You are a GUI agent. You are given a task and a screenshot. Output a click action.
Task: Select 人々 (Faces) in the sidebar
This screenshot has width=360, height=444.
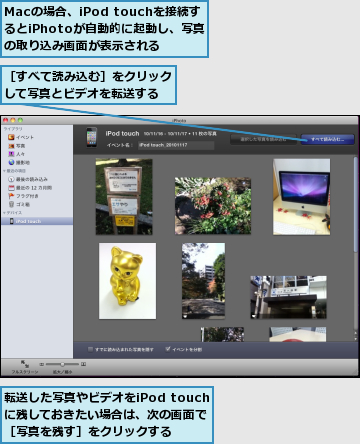pyautogui.click(x=17, y=154)
